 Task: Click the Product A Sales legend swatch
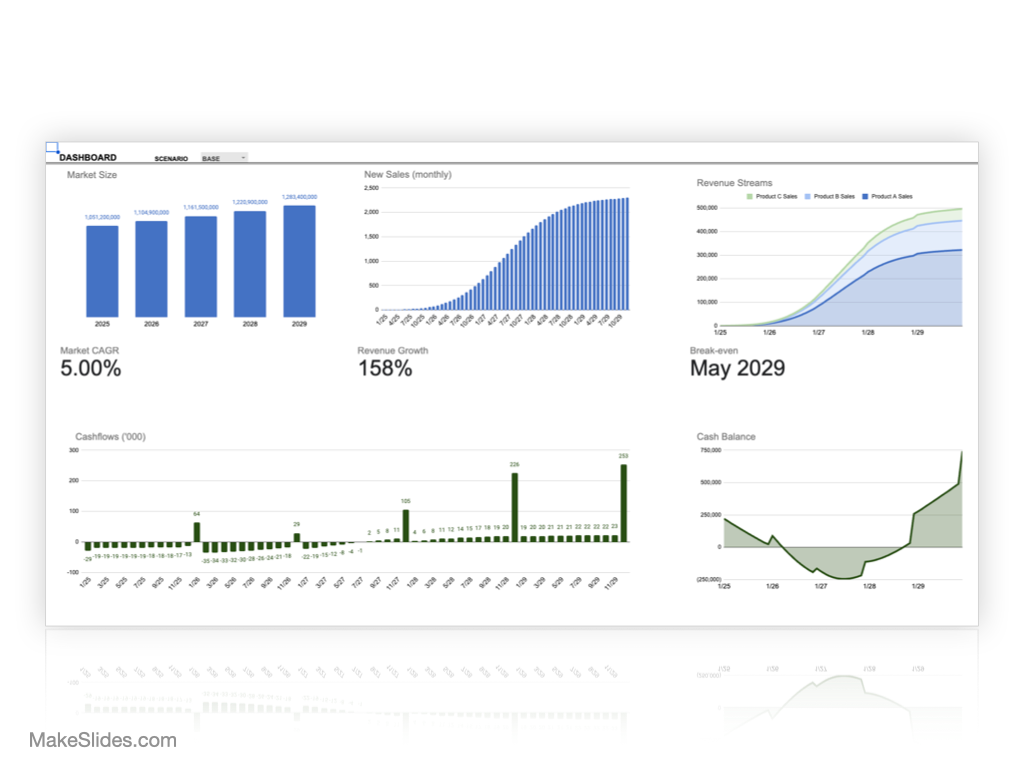pyautogui.click(x=866, y=197)
